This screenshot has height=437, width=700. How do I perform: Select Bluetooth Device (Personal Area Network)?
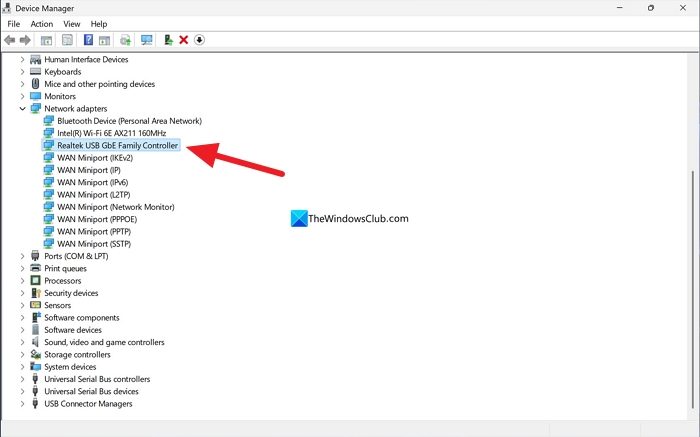[x=129, y=121]
